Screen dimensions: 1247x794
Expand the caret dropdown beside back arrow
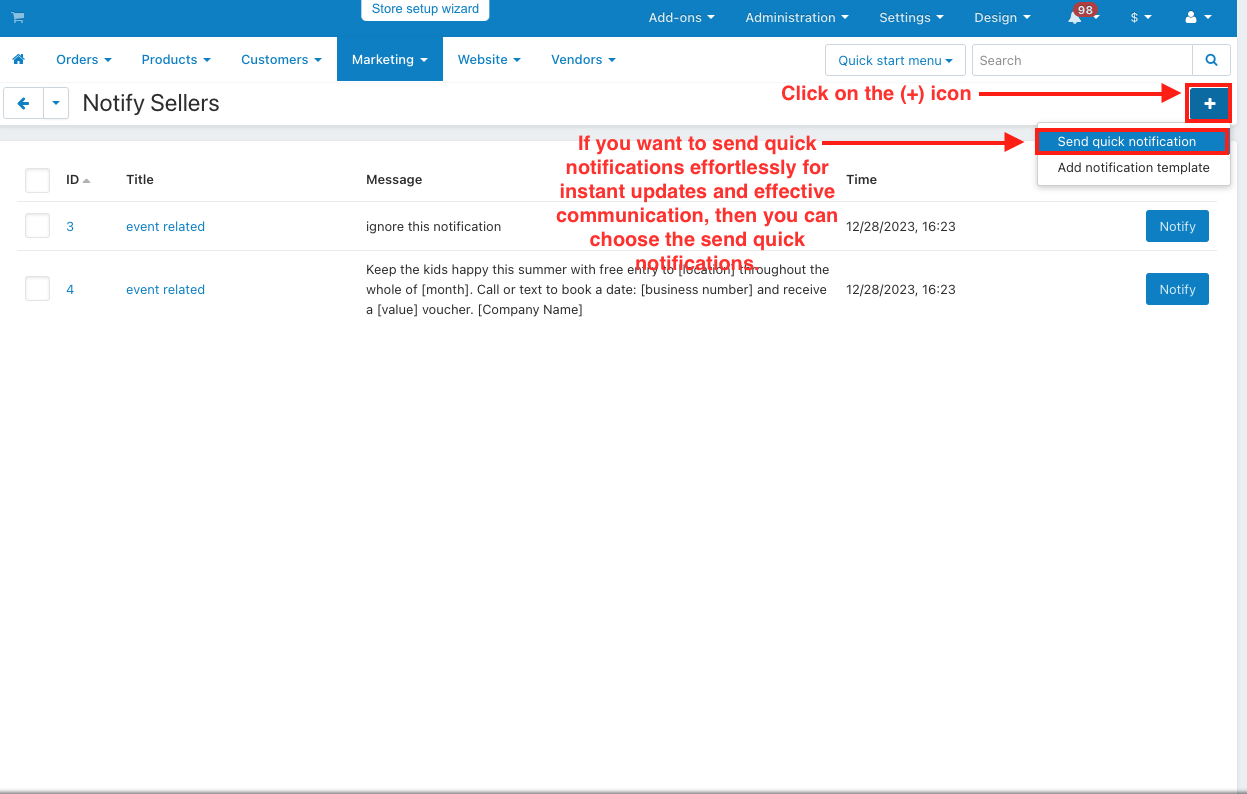(56, 103)
